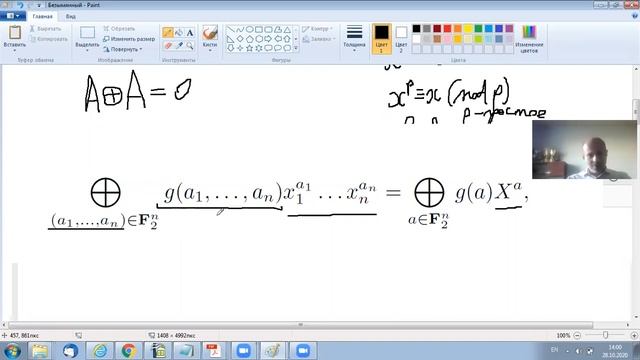Switch to the Главная tab

[x=42, y=17]
